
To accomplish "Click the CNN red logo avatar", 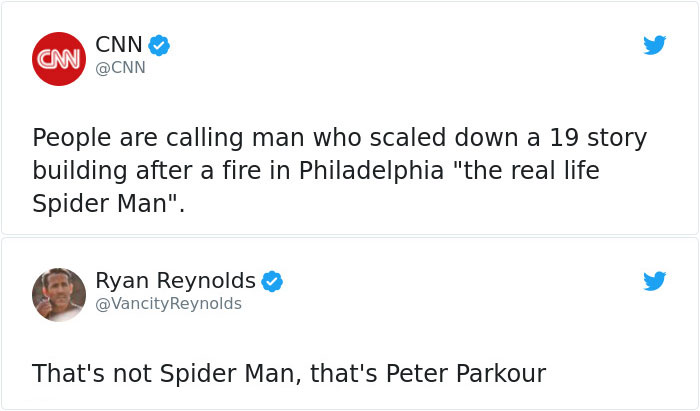I will [x=59, y=59].
